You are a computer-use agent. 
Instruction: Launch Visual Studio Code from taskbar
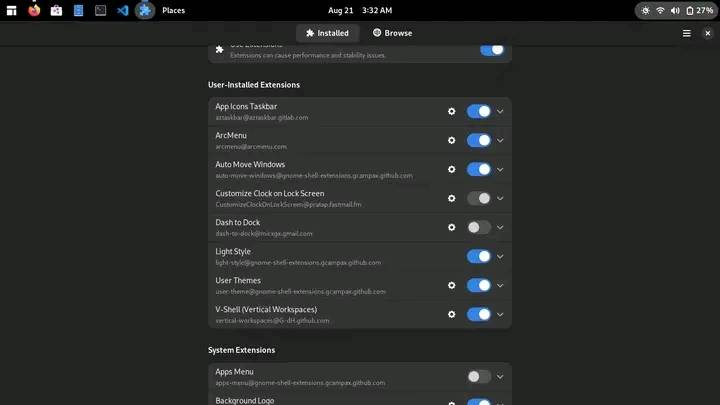pos(123,10)
